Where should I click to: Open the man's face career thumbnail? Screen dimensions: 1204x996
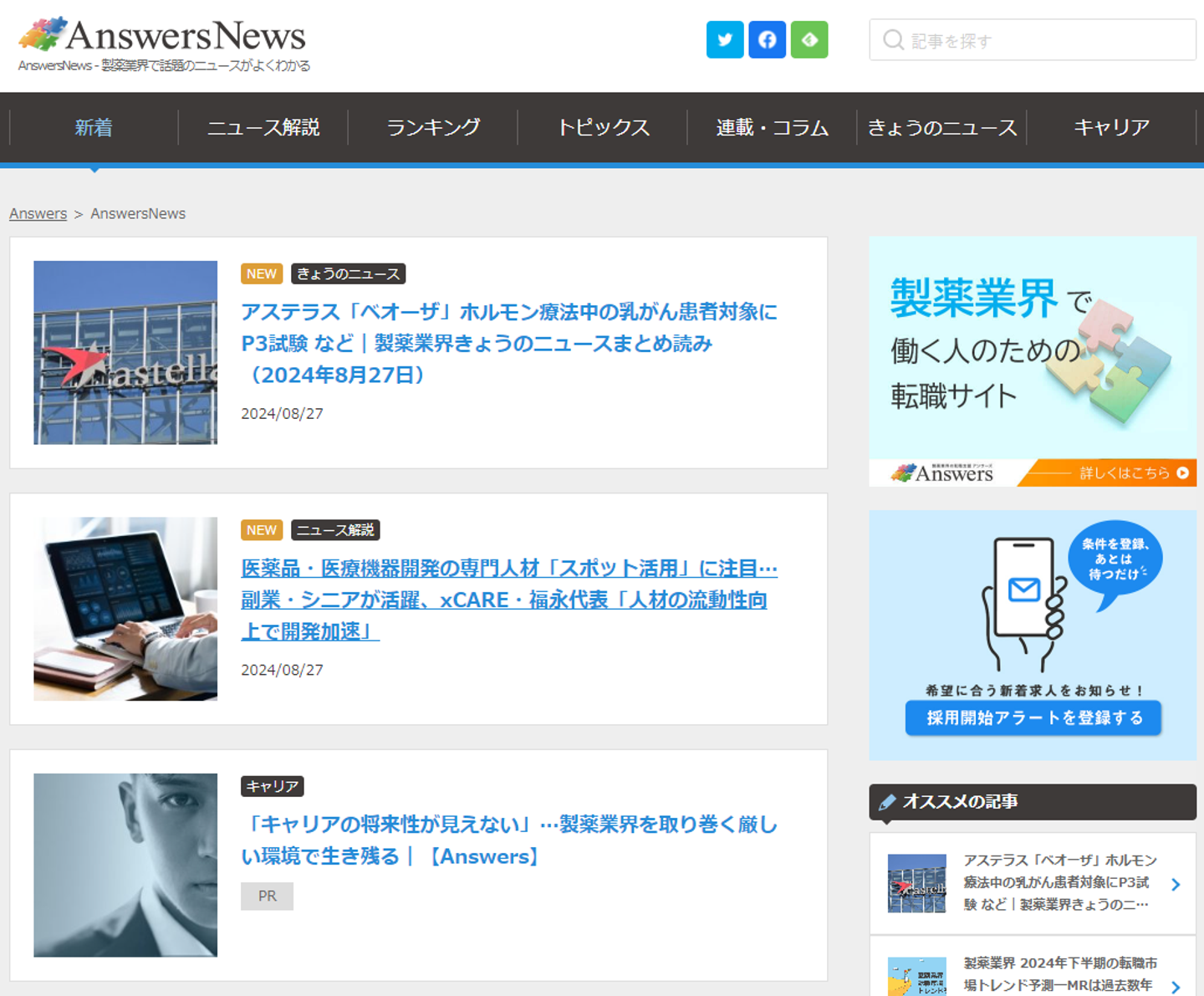[125, 865]
